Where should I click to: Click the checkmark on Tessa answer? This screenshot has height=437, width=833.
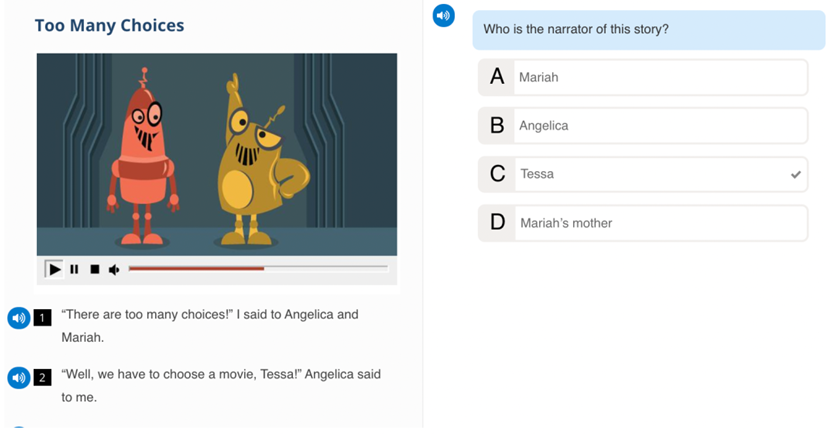[795, 174]
